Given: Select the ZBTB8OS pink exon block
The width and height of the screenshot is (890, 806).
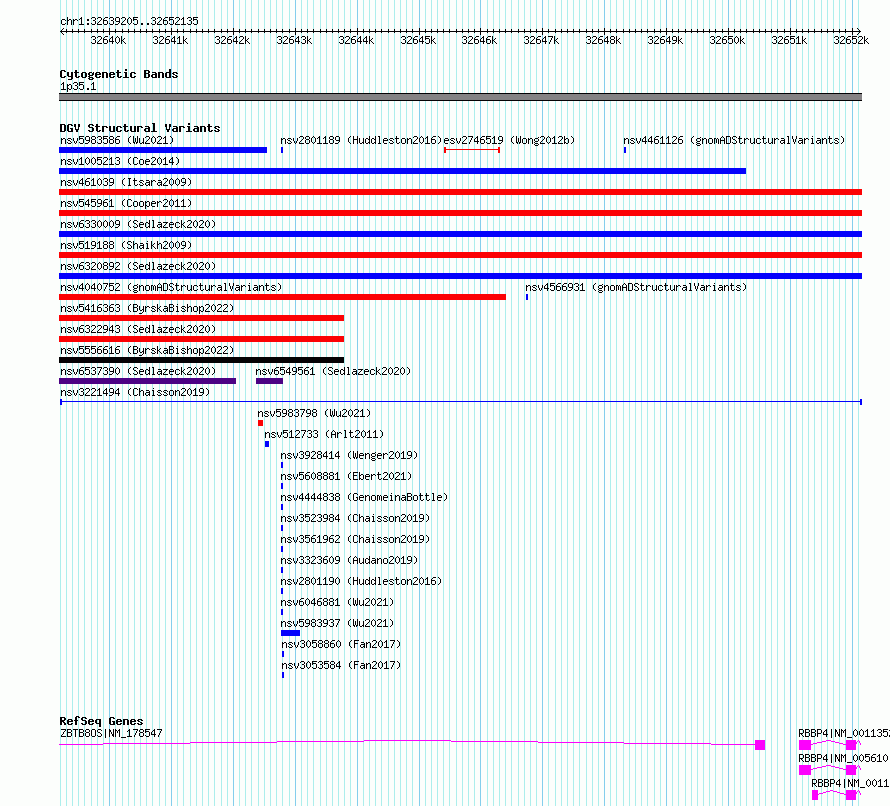Looking at the screenshot, I should (x=760, y=745).
